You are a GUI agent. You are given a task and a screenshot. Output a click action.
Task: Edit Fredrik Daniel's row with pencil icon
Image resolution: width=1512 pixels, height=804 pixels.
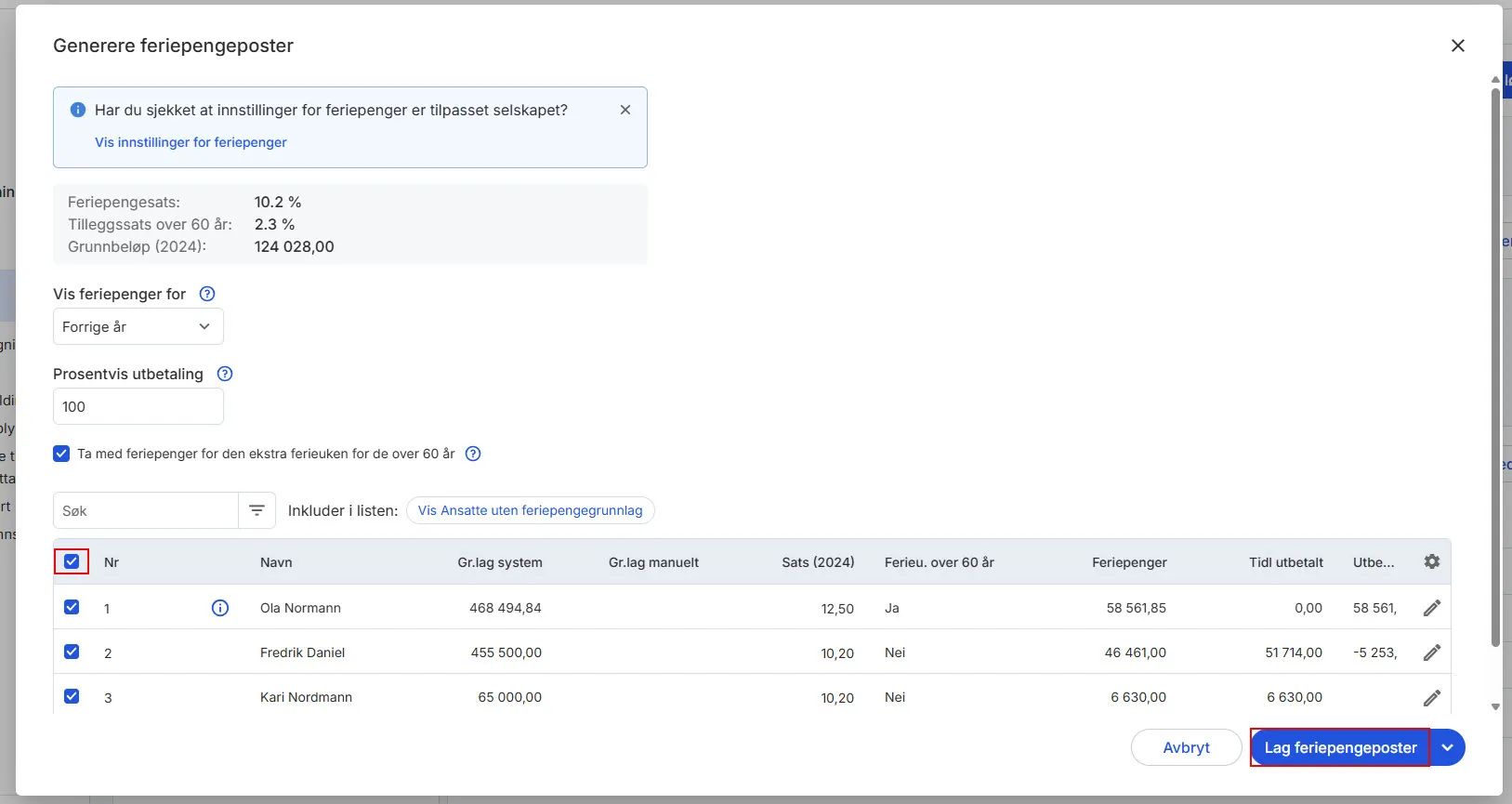[1432, 652]
